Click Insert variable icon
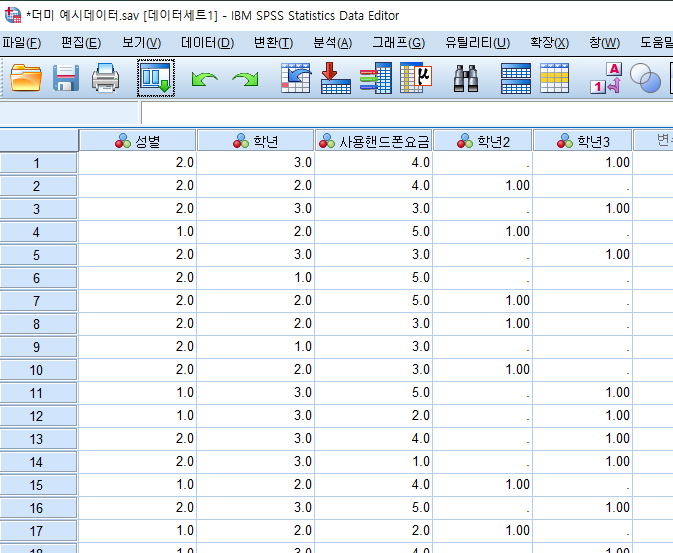673x553 pixels. pos(555,78)
